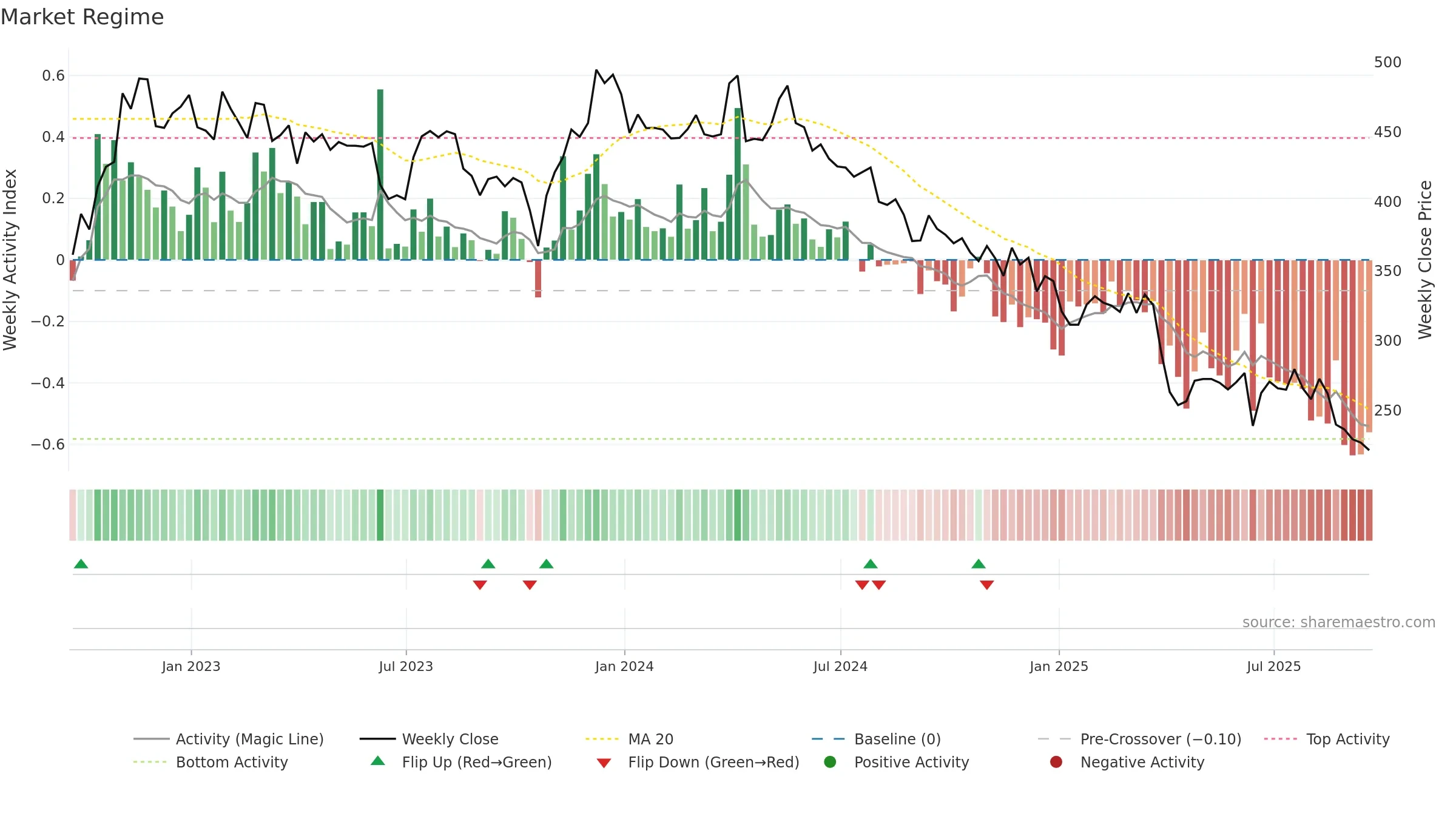Viewport: 1456px width, 819px height.
Task: Click the 0.6 activity axis value
Action: click(x=53, y=76)
